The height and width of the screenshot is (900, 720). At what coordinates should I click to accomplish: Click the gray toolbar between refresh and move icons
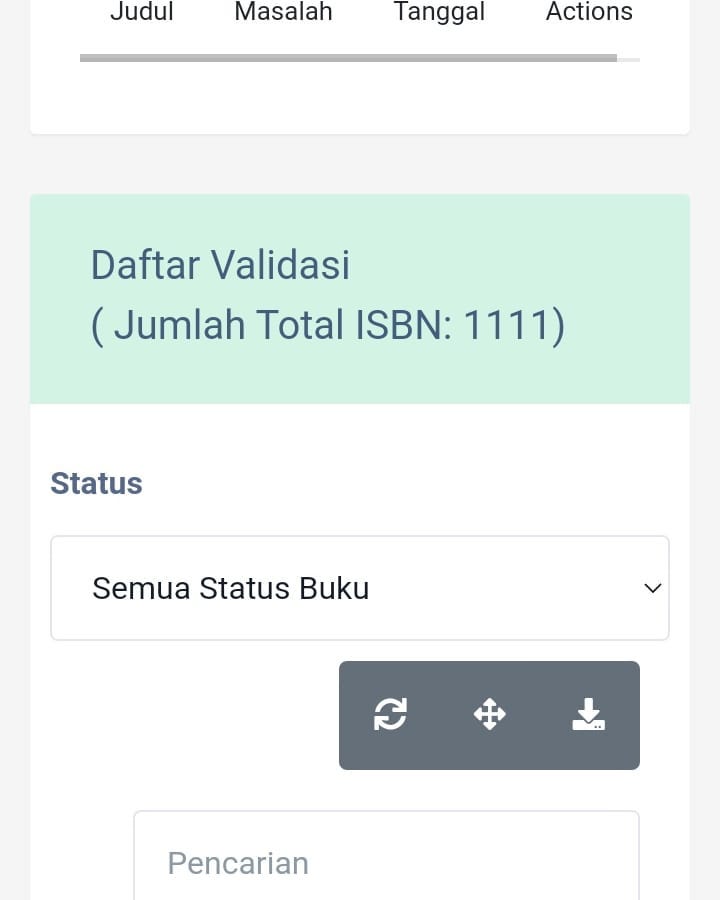(x=439, y=714)
